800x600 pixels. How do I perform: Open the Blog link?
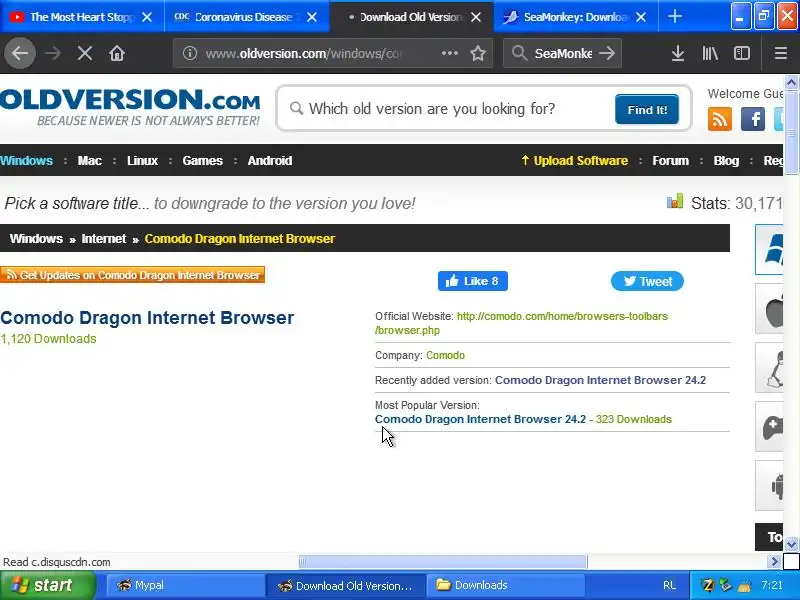[726, 161]
